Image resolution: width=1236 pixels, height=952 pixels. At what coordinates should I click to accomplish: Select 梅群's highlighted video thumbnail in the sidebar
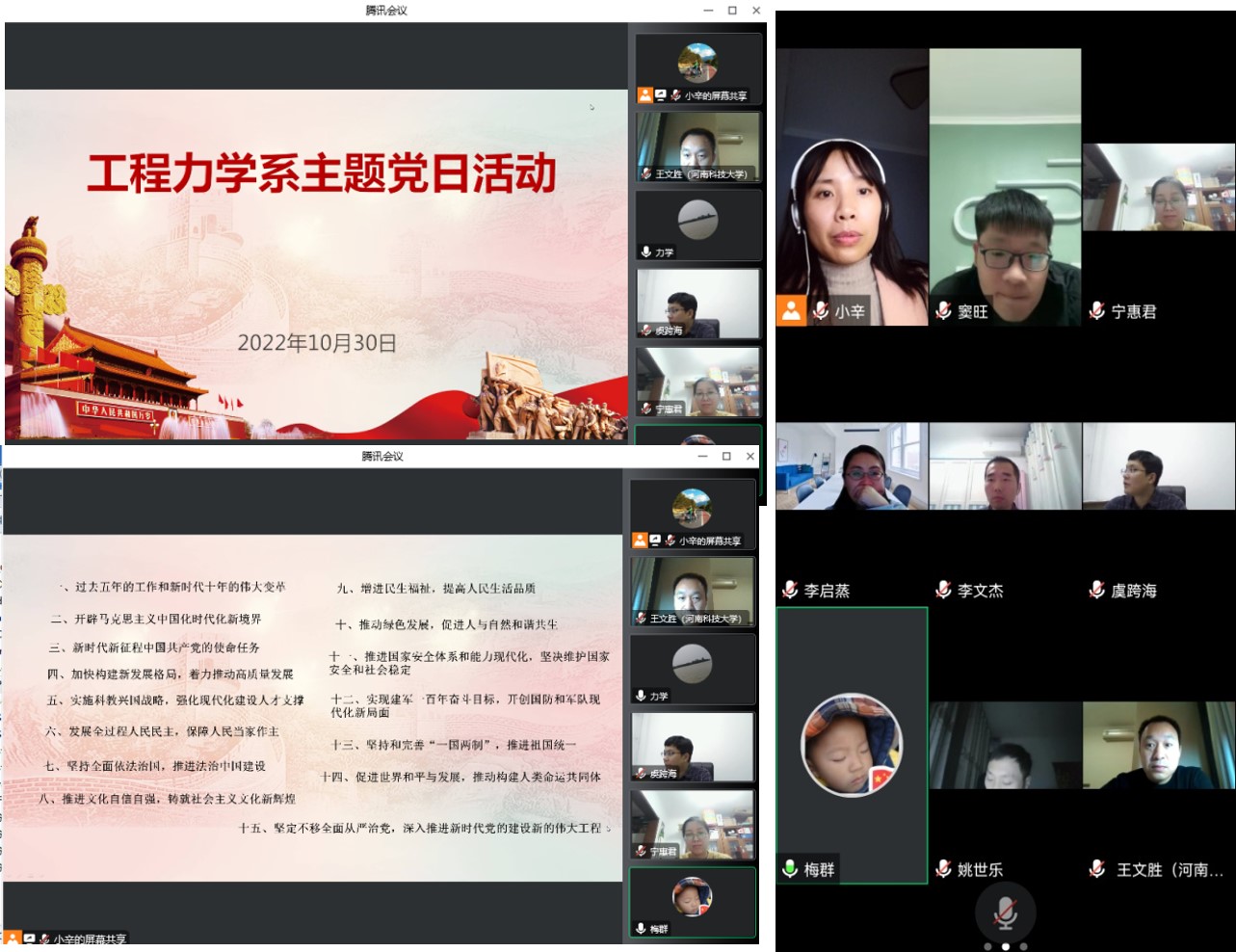pyautogui.click(x=692, y=902)
